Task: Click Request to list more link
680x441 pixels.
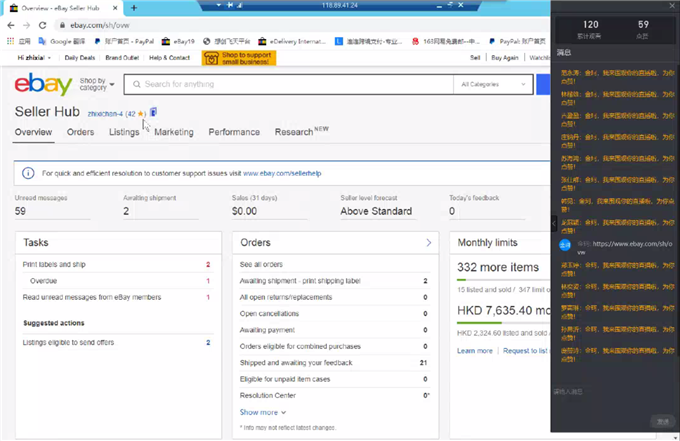Action: click(526, 351)
